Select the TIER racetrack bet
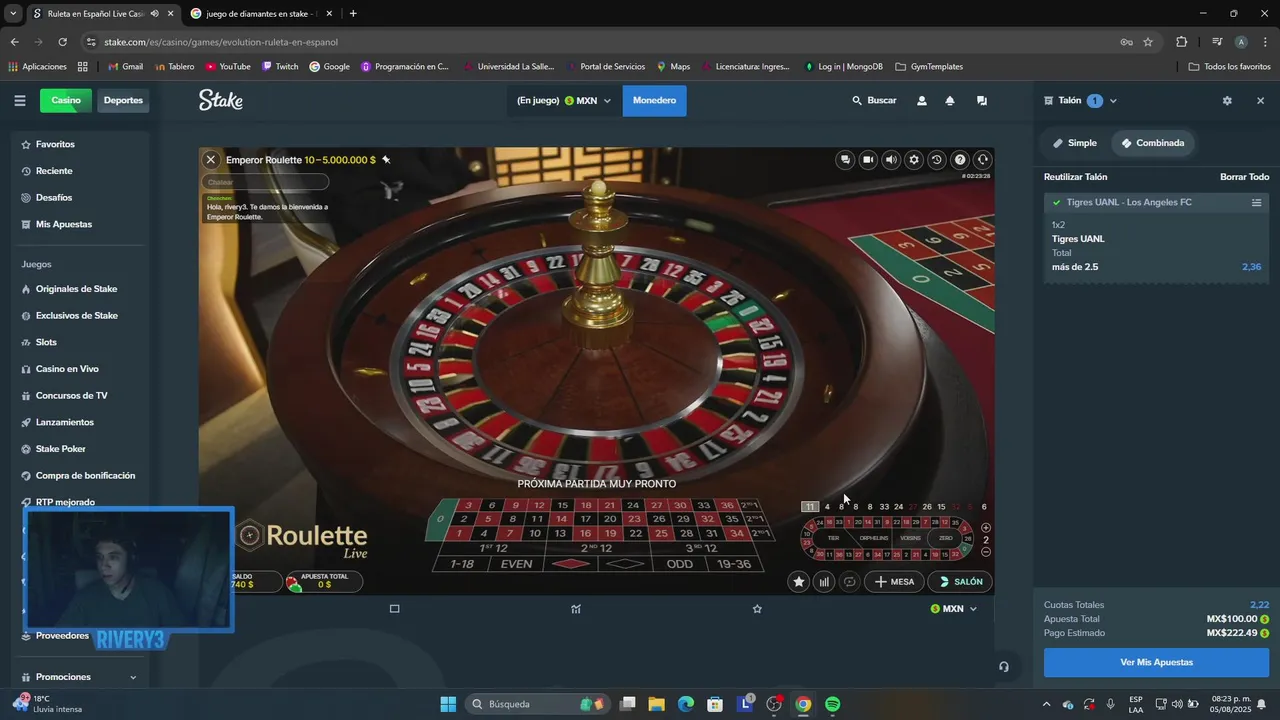Viewport: 1280px width, 720px height. click(833, 538)
